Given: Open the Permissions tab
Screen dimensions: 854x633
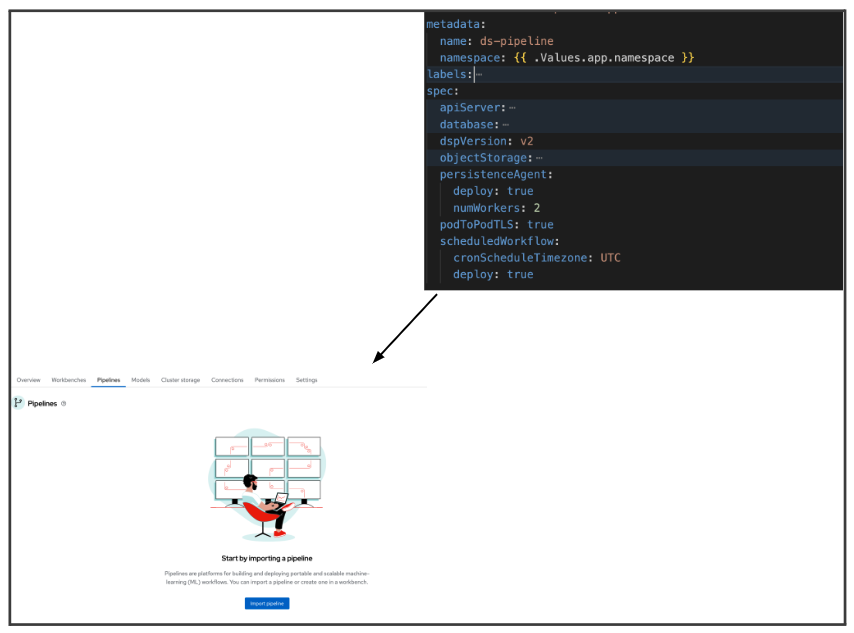Looking at the screenshot, I should [x=269, y=380].
